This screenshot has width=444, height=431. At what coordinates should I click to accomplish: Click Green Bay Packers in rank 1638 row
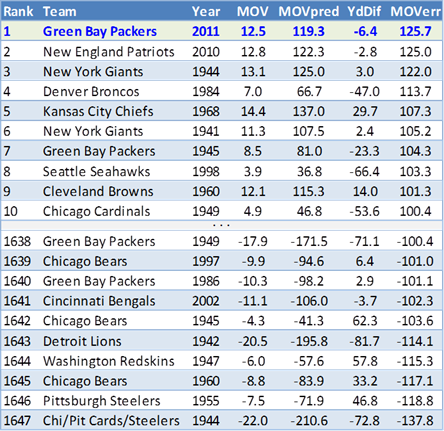[99, 241]
